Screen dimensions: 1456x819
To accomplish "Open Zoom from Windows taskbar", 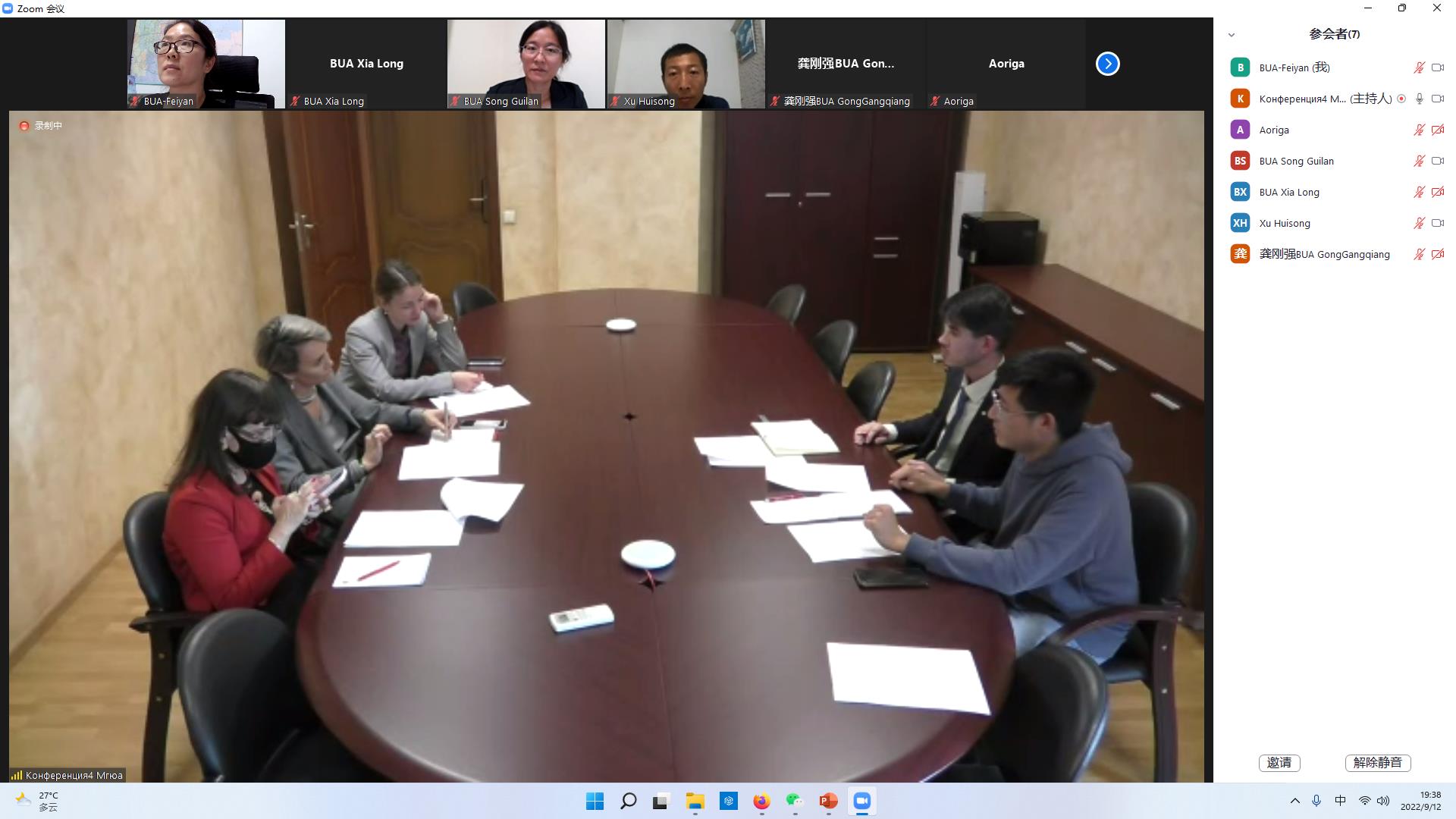I will 861,801.
